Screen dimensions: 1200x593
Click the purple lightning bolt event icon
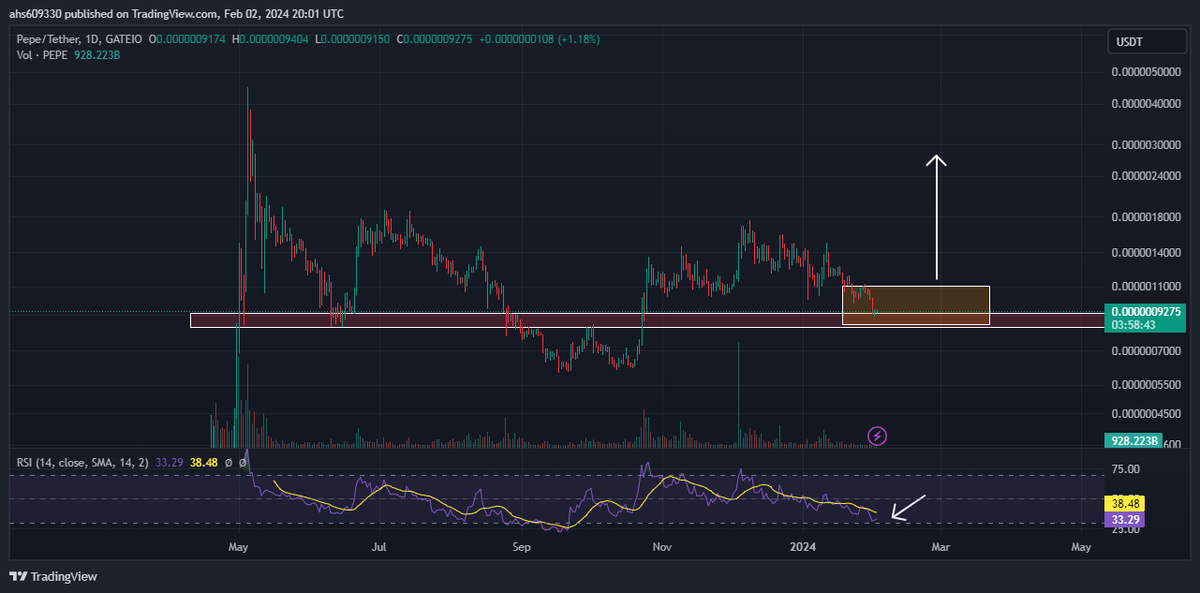click(877, 435)
